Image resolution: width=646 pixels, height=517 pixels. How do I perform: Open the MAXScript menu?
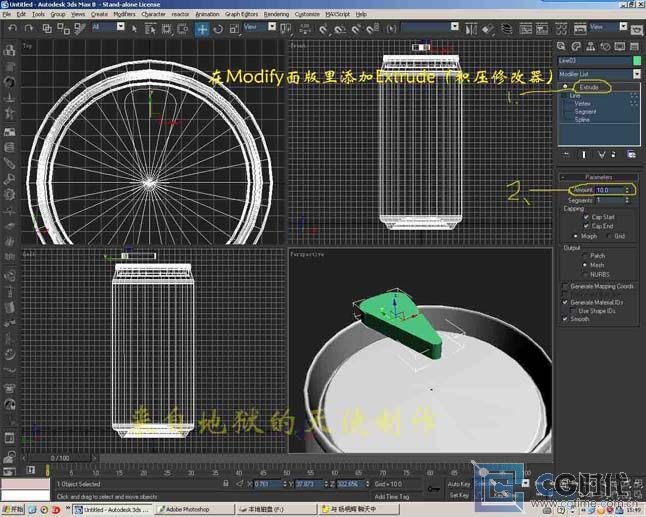(337, 14)
